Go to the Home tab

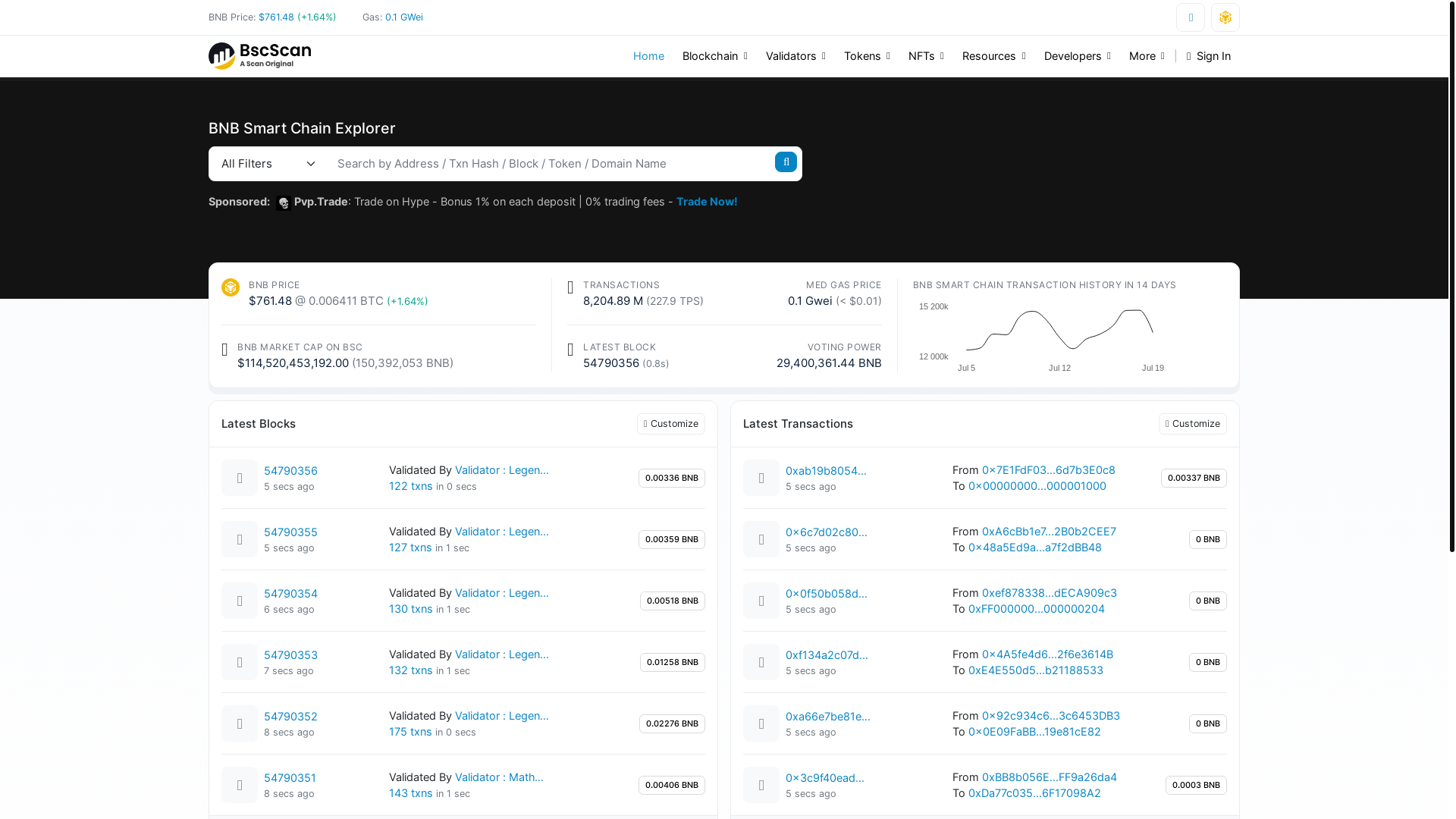tap(648, 56)
